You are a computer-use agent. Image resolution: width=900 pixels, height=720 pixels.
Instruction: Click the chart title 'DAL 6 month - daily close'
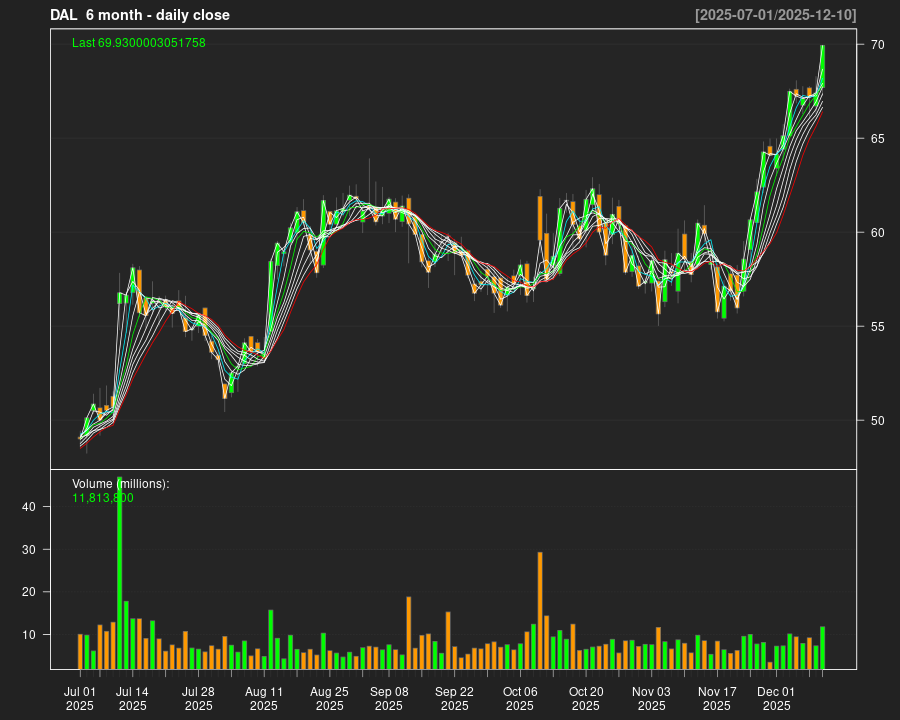[x=140, y=15]
